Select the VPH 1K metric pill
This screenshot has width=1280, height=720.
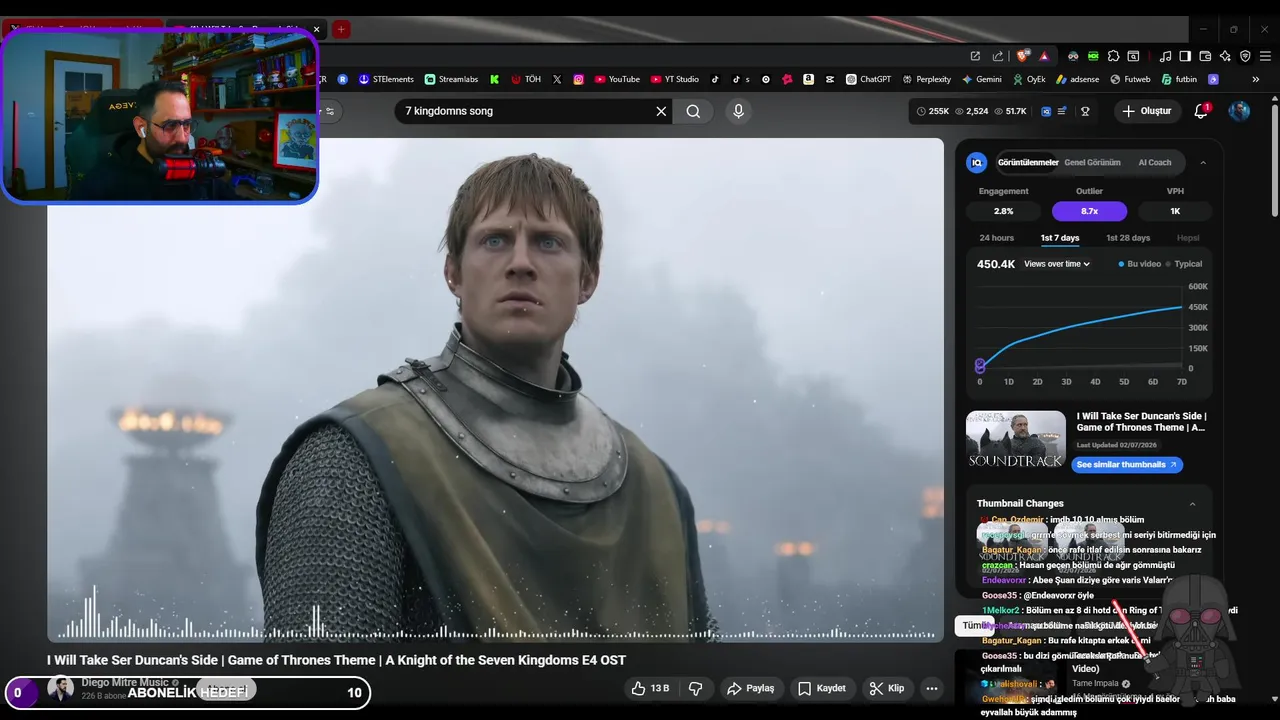[1175, 211]
